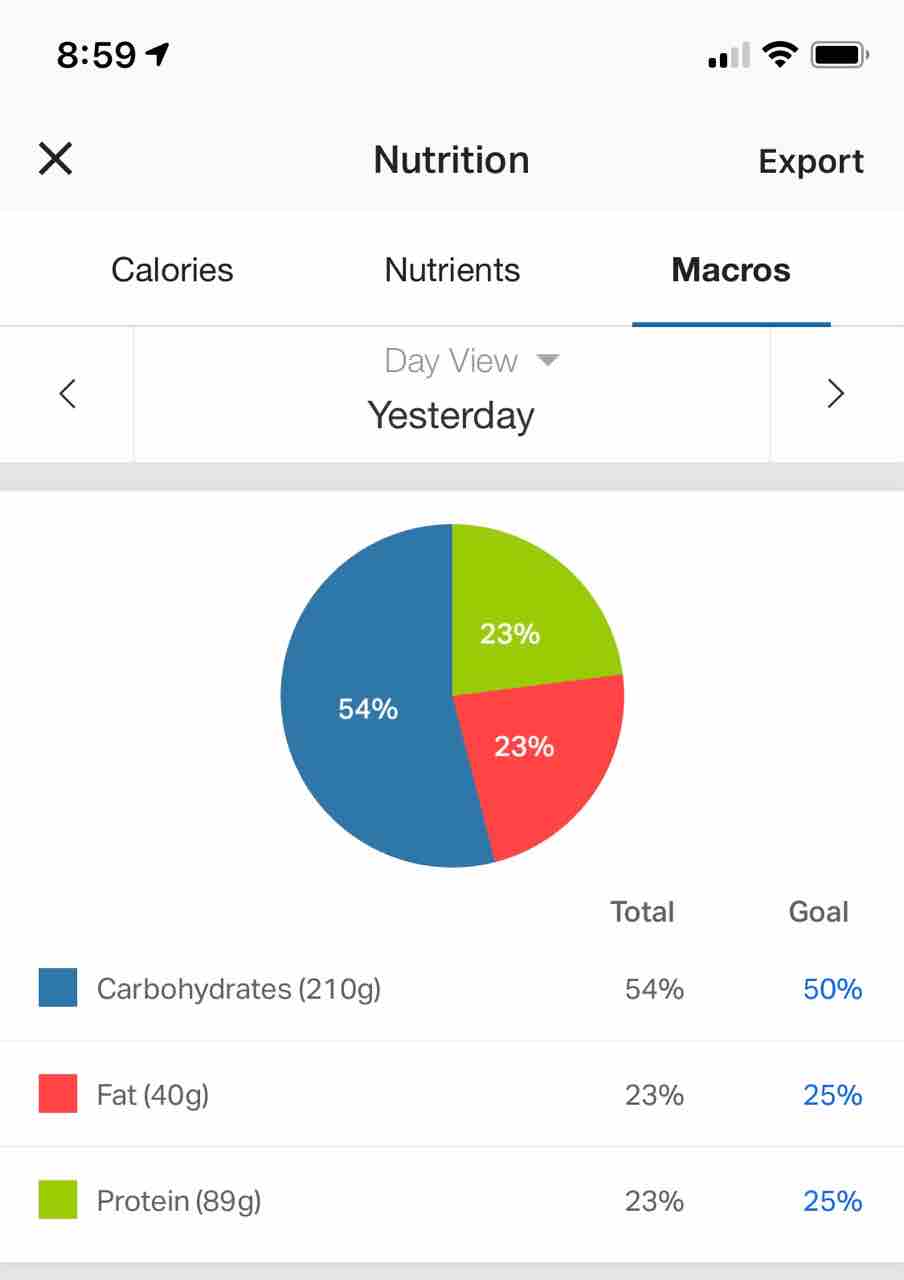Tap the location arrow in status bar
Image resolution: width=904 pixels, height=1280 pixels.
click(x=157, y=54)
